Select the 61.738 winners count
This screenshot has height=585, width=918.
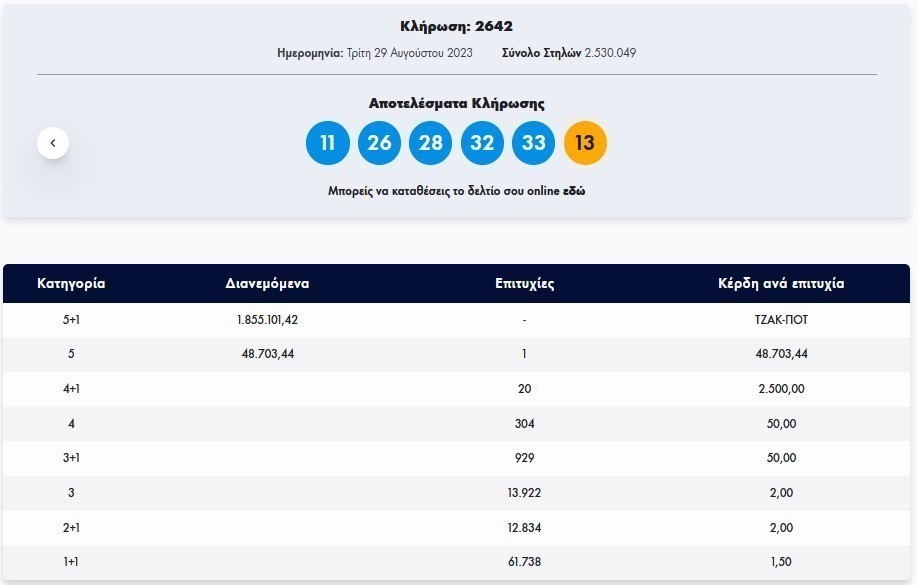pyautogui.click(x=524, y=562)
